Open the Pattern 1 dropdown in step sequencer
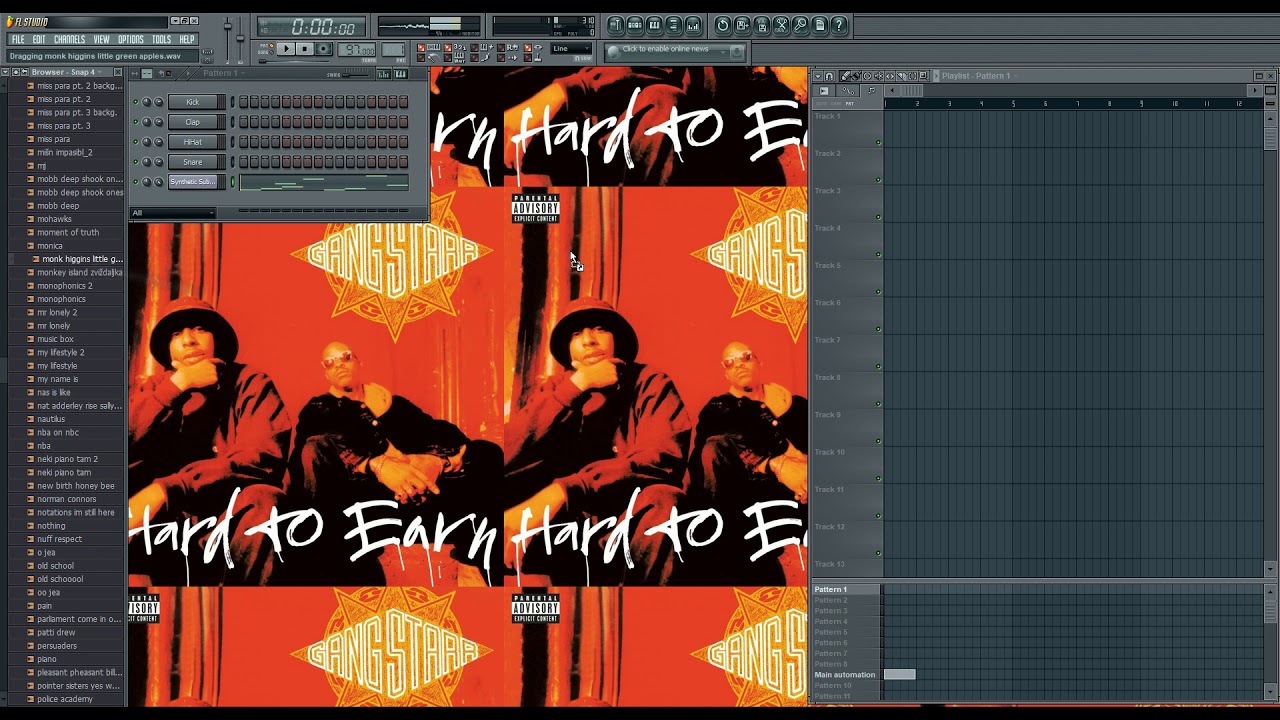The image size is (1280, 720). 224,73
